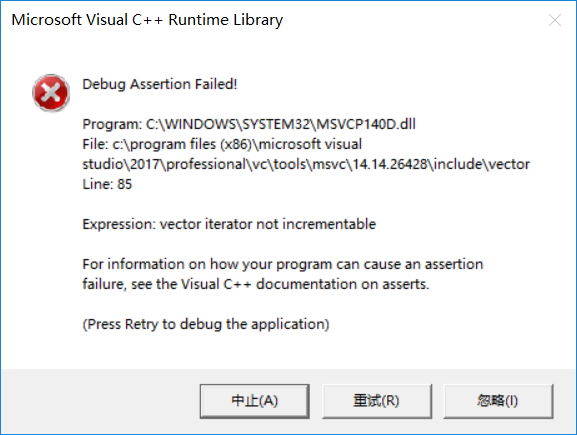577x435 pixels.
Task: Click the word Program label
Action: pos(112,125)
